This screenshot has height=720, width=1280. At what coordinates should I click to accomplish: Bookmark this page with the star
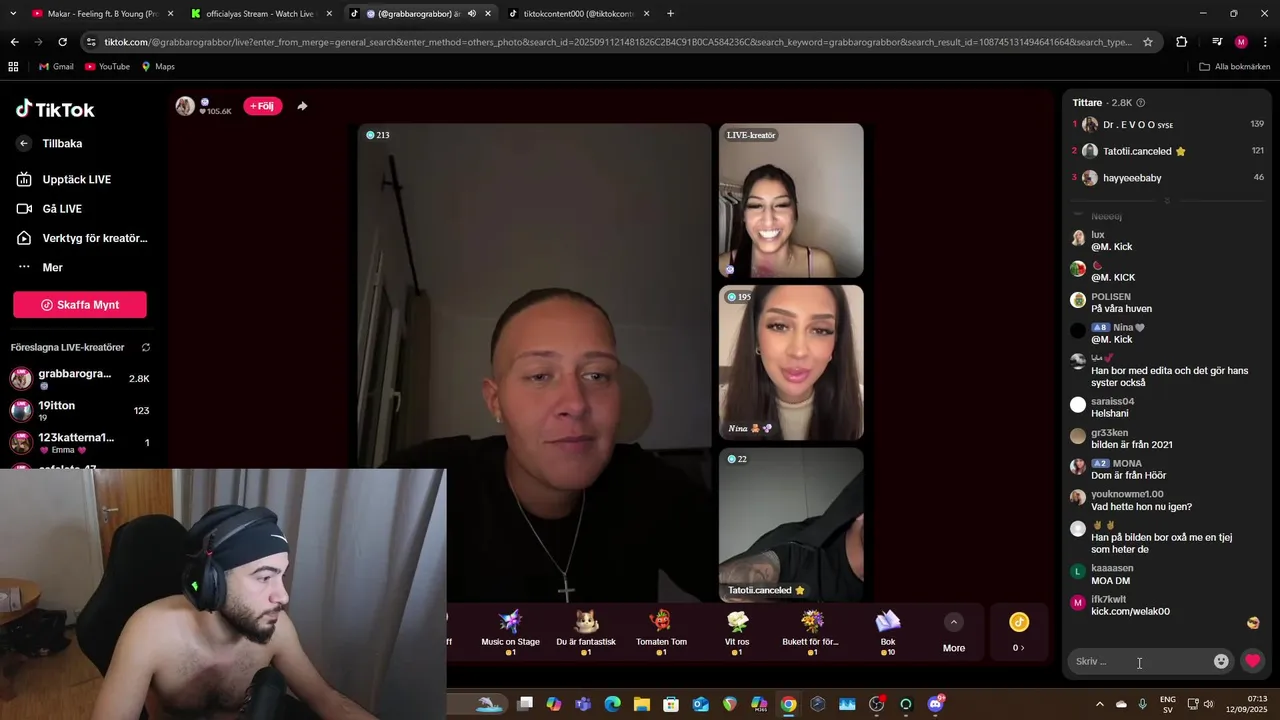pyautogui.click(x=1148, y=42)
